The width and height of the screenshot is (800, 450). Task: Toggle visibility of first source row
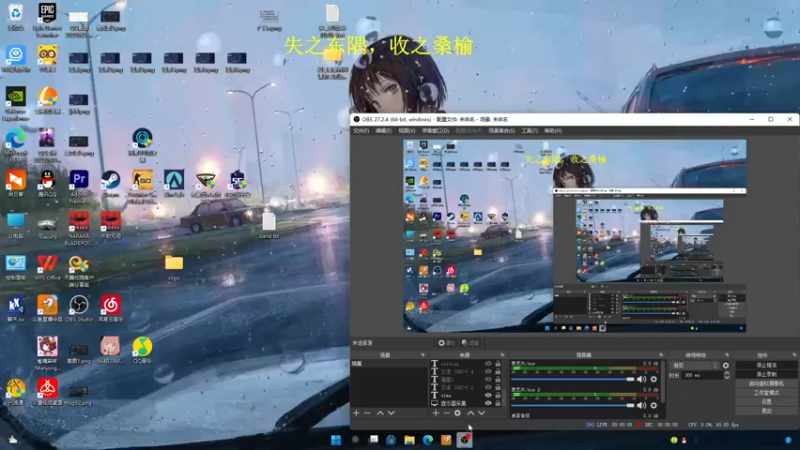pos(488,364)
